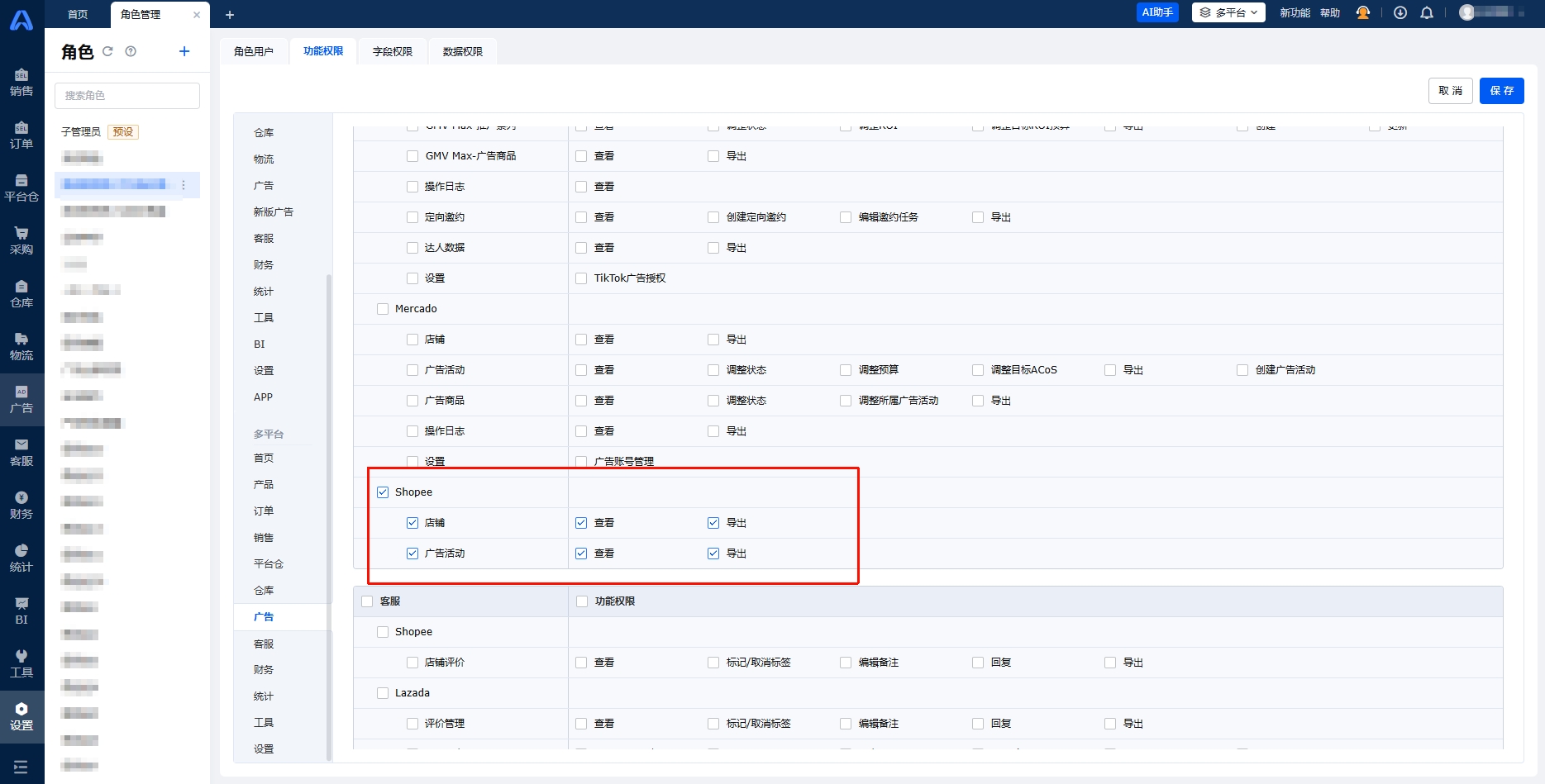The image size is (1545, 784).
Task: Switch to 字段权限 tab
Action: click(x=392, y=51)
